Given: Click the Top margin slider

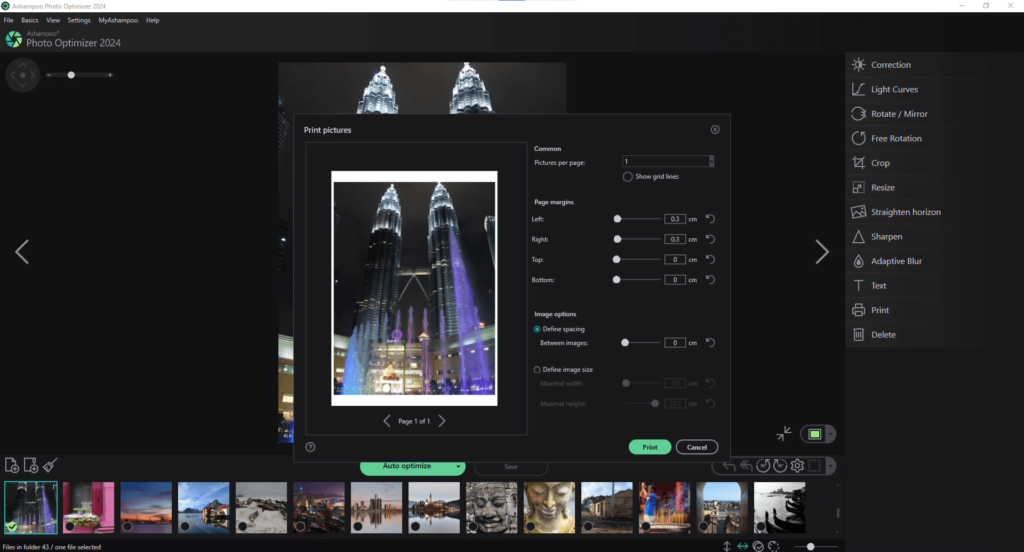Looking at the screenshot, I should pyautogui.click(x=637, y=259).
